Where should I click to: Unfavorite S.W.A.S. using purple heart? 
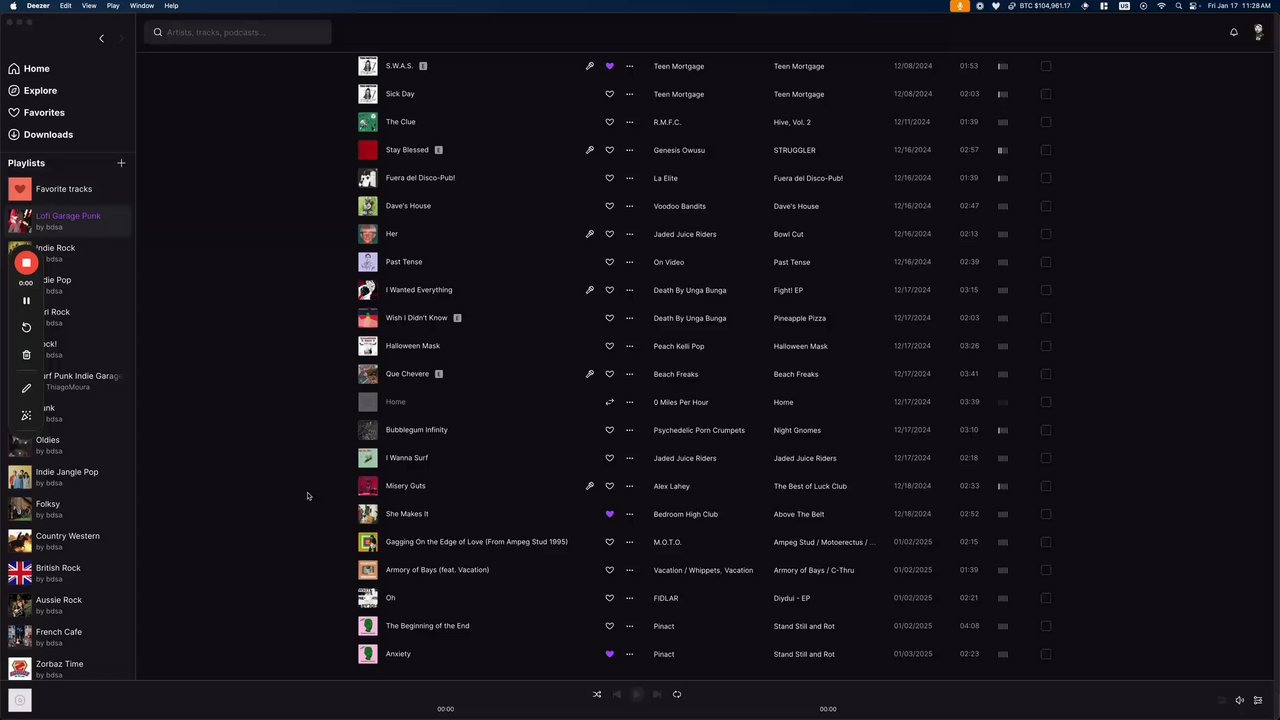tap(609, 66)
